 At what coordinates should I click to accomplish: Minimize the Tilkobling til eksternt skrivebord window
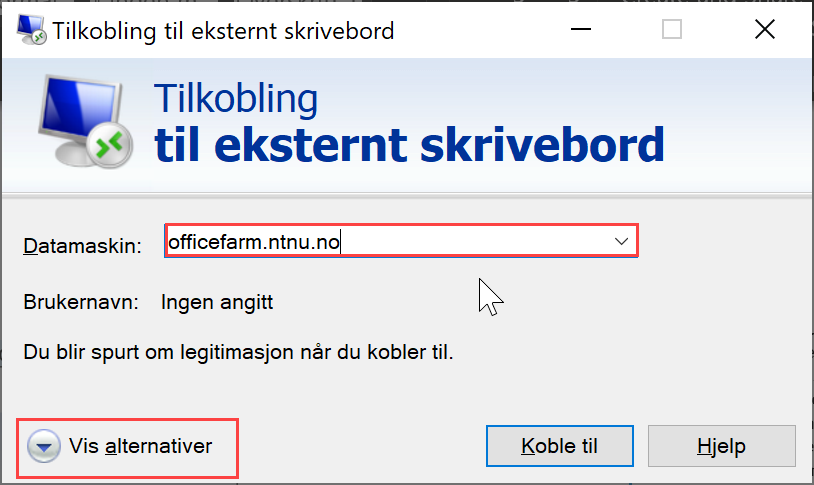coord(581,29)
